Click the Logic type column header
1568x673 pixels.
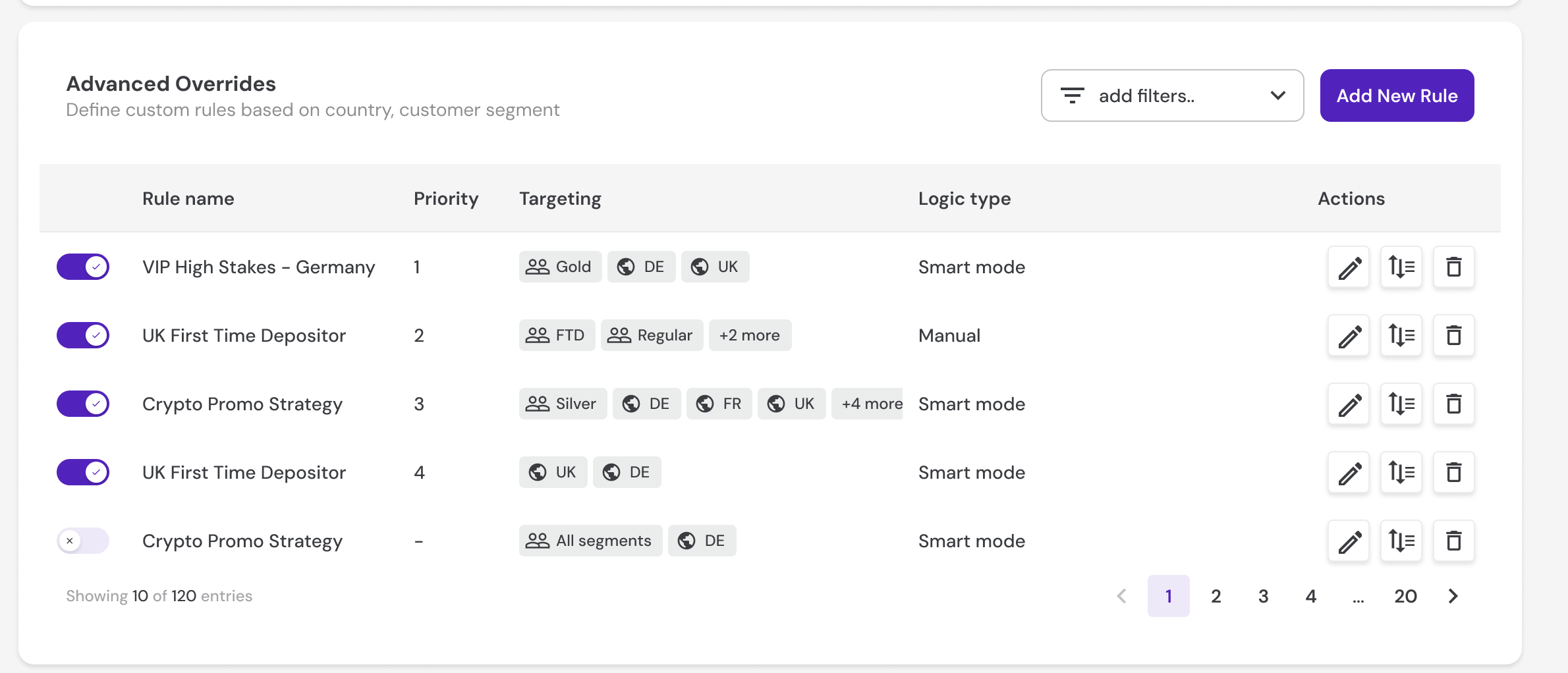(965, 198)
